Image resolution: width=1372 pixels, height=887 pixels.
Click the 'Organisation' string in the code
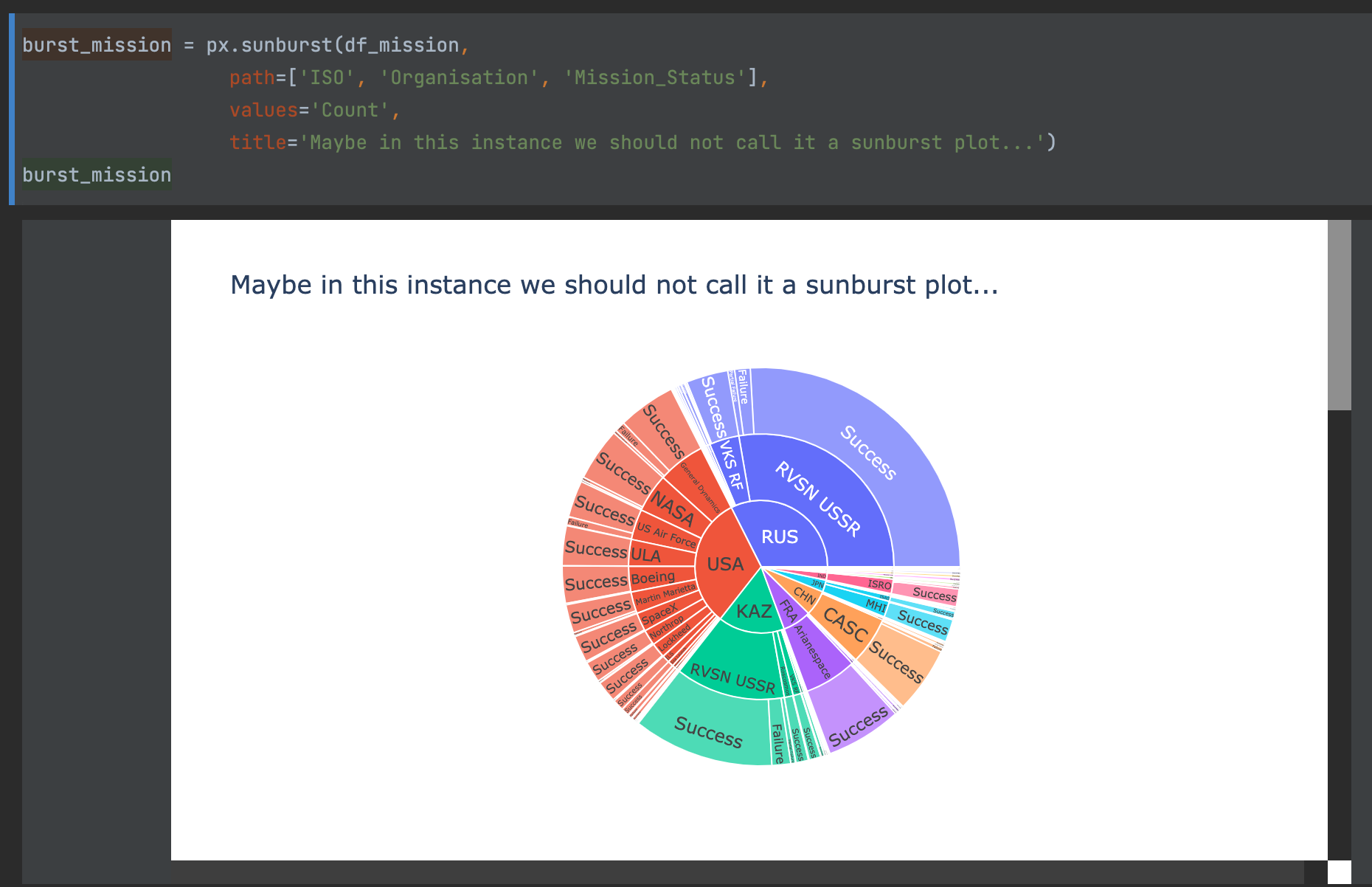point(459,77)
